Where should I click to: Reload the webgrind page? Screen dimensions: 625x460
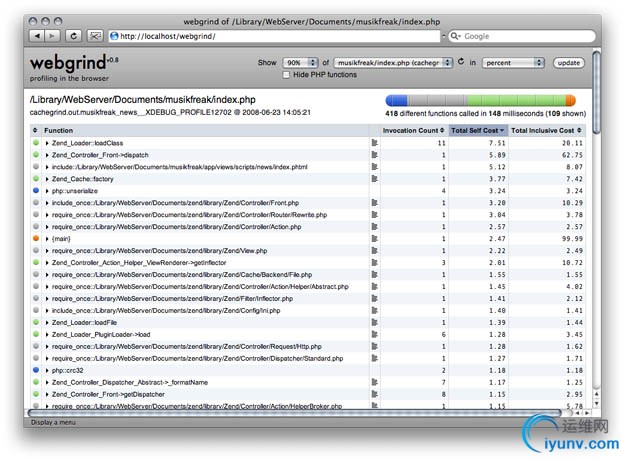point(73,36)
